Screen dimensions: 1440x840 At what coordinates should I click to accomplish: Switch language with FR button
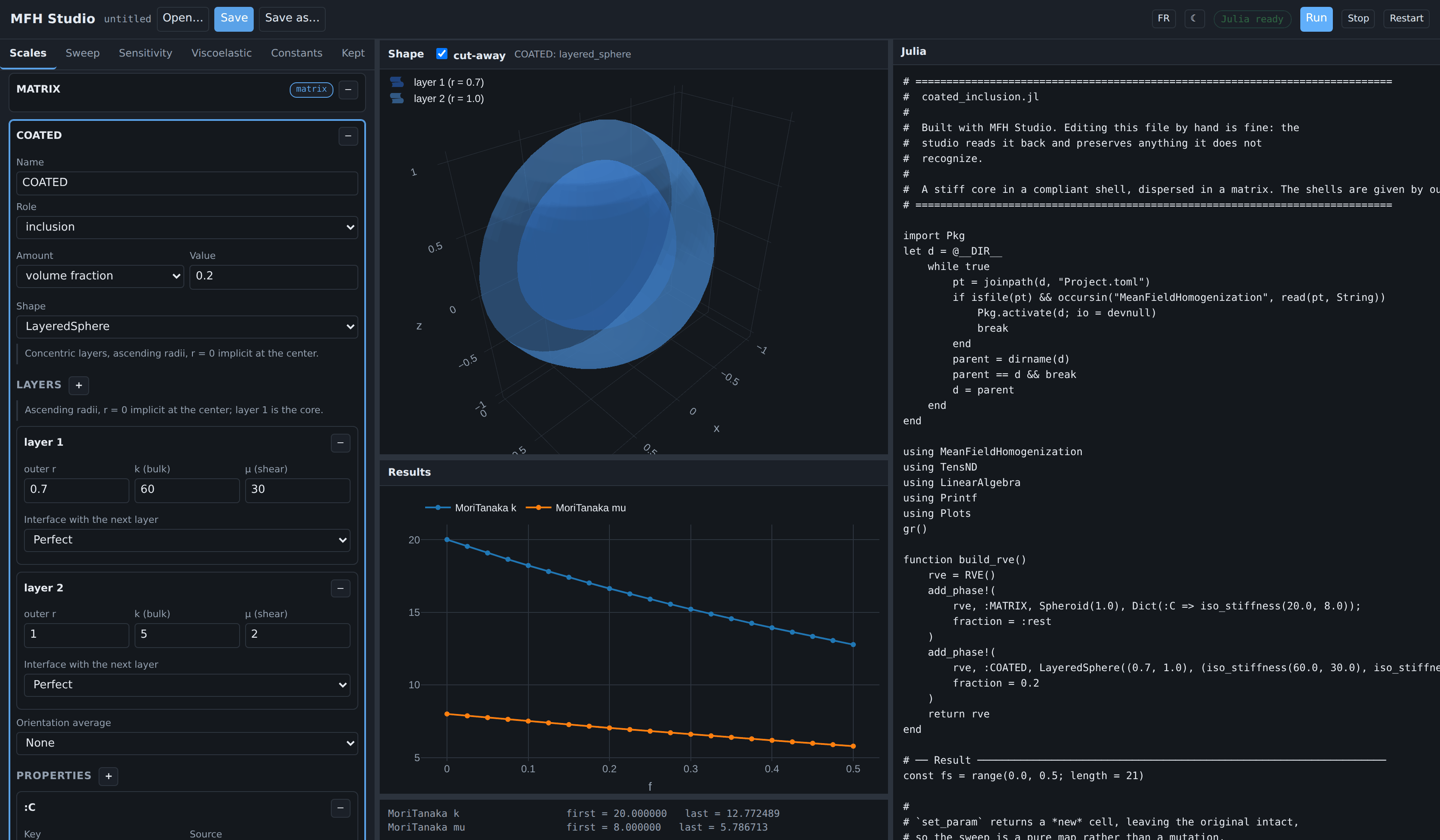point(1164,18)
